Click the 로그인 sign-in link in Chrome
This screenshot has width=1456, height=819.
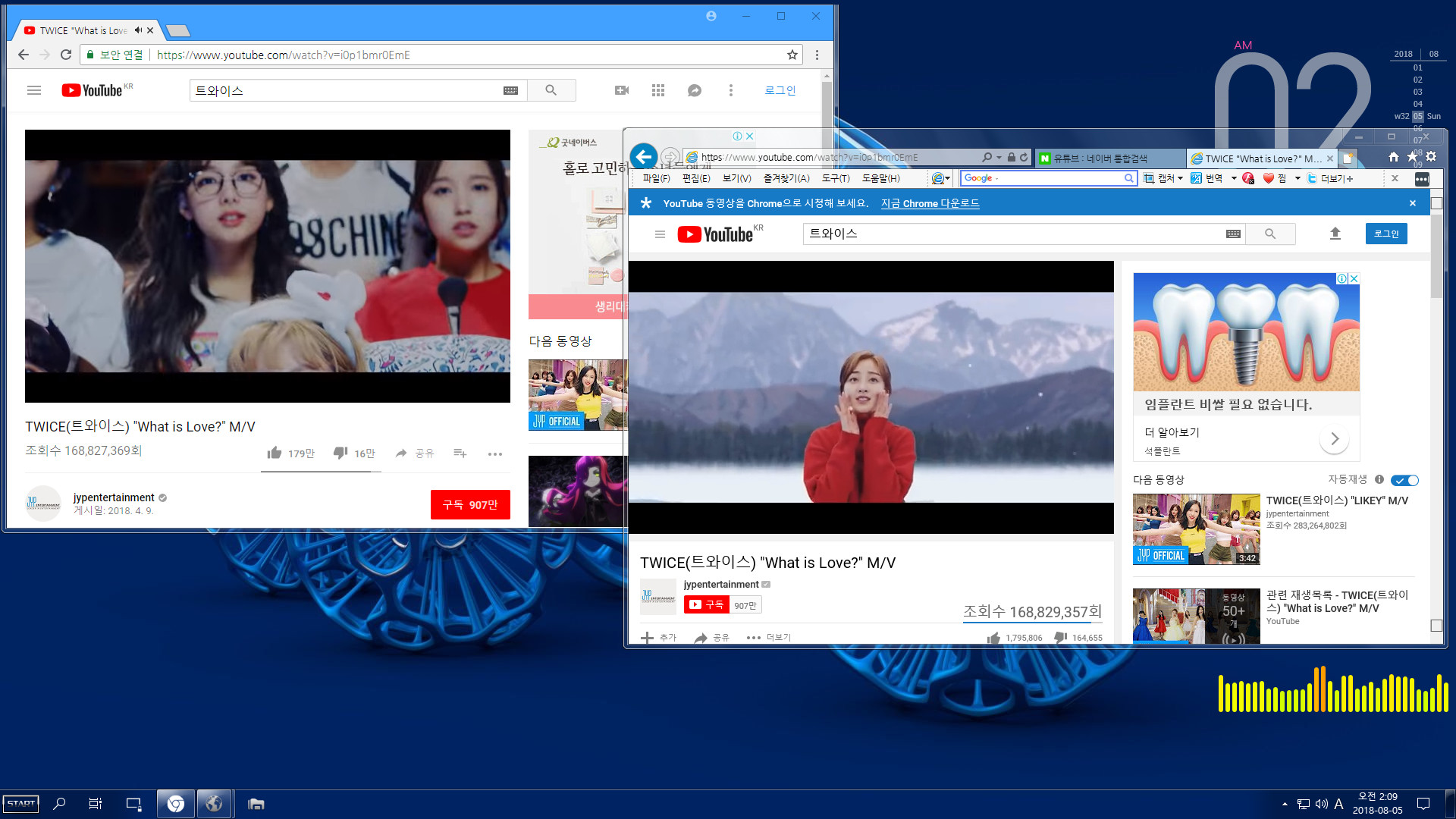[780, 90]
